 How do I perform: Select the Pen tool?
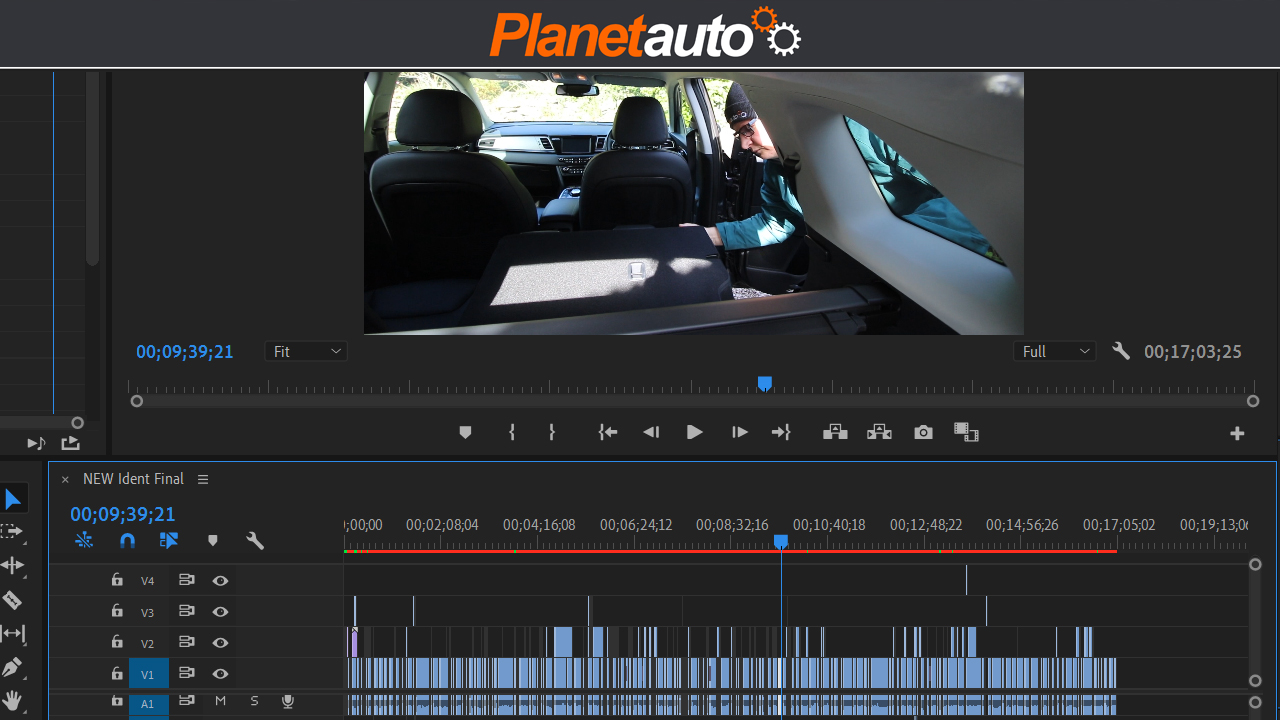(x=12, y=667)
